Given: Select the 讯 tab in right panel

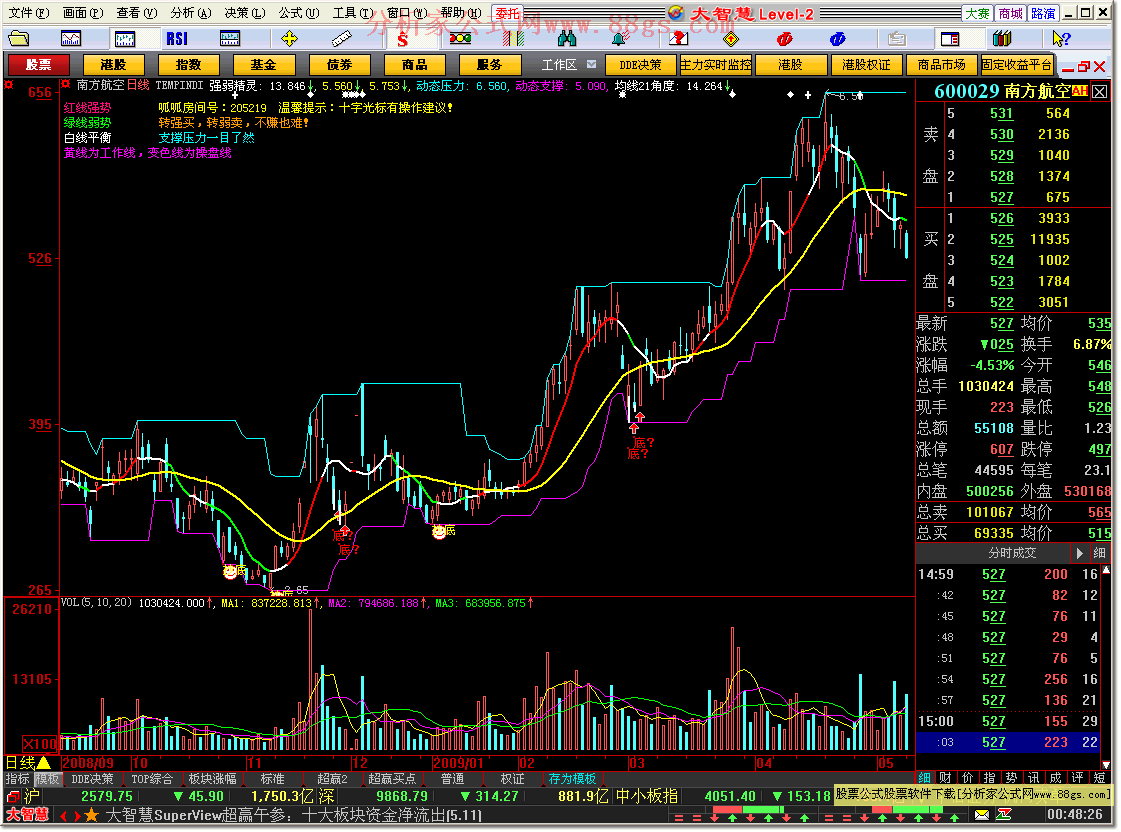Looking at the screenshot, I should click(x=1033, y=778).
